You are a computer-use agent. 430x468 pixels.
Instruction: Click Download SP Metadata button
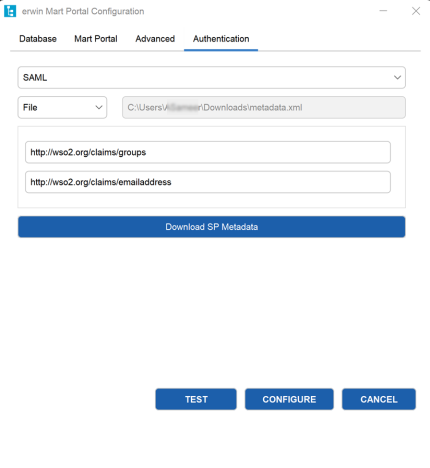[x=212, y=227]
